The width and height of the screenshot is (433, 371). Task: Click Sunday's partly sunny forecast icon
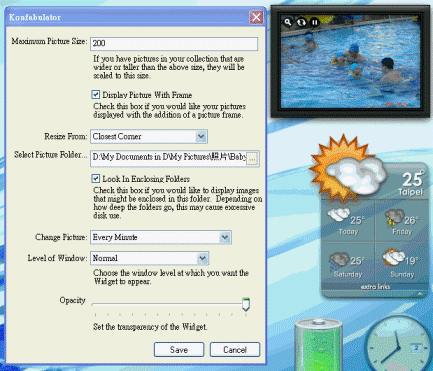tap(393, 258)
